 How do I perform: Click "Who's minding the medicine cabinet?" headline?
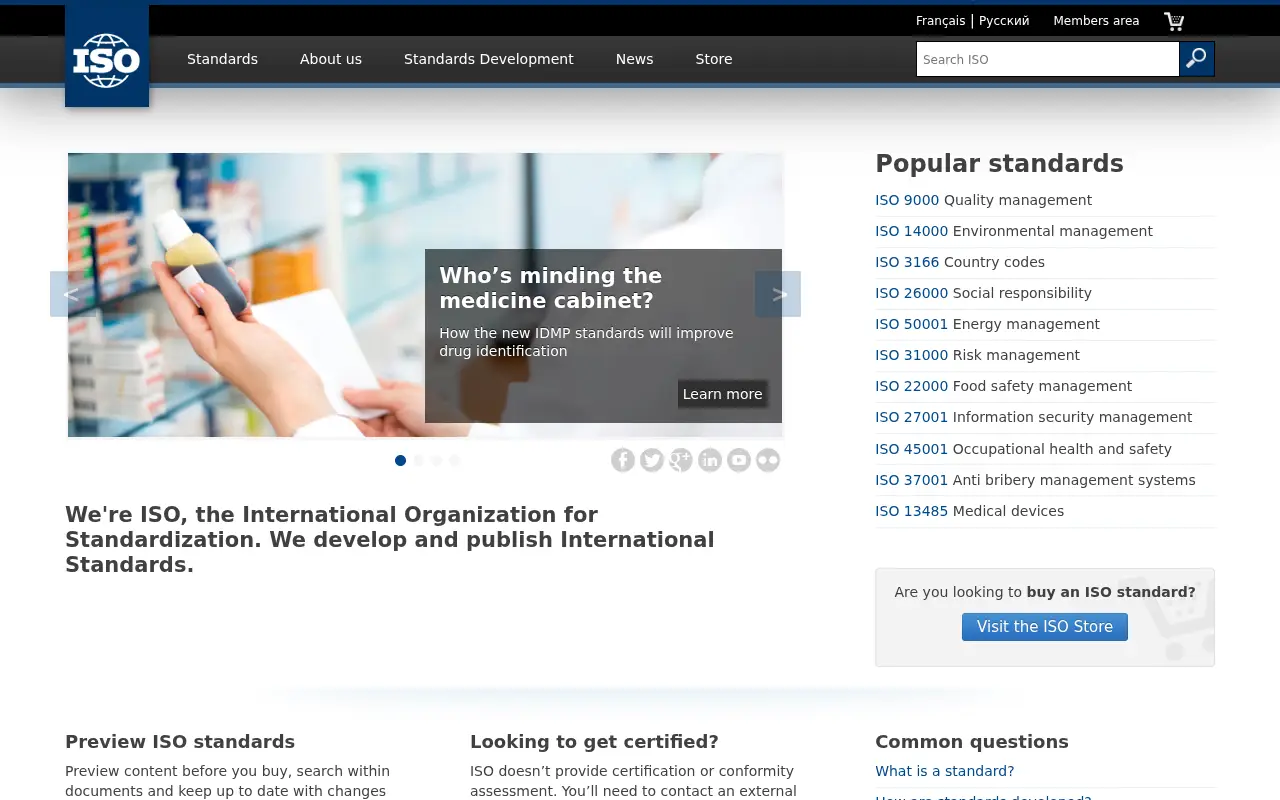coord(550,288)
